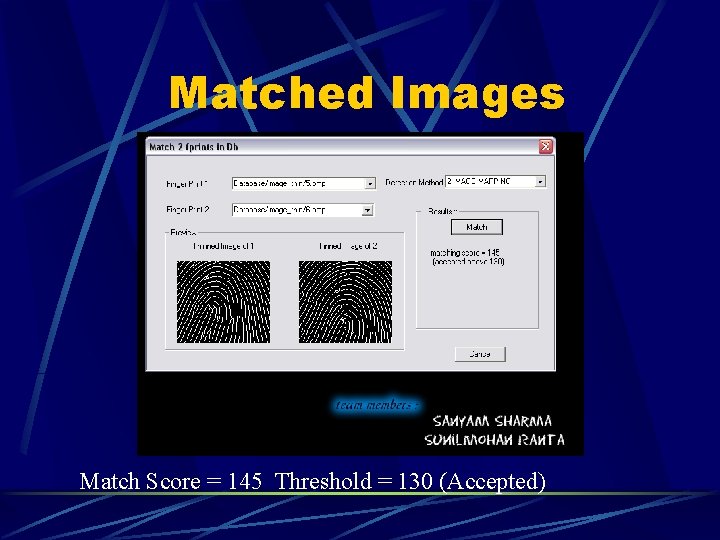Image resolution: width=720 pixels, height=540 pixels.
Task: Click the matching score = 145 text
Action: (465, 253)
